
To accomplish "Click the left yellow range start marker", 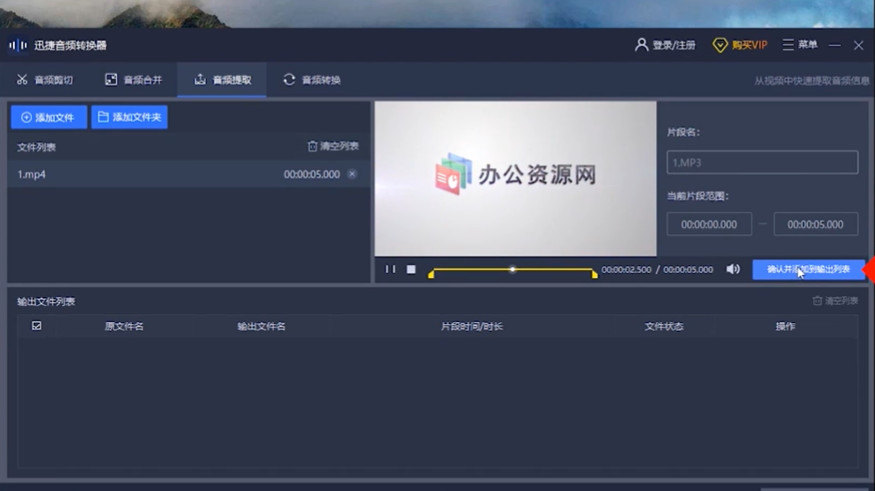I will pyautogui.click(x=431, y=273).
